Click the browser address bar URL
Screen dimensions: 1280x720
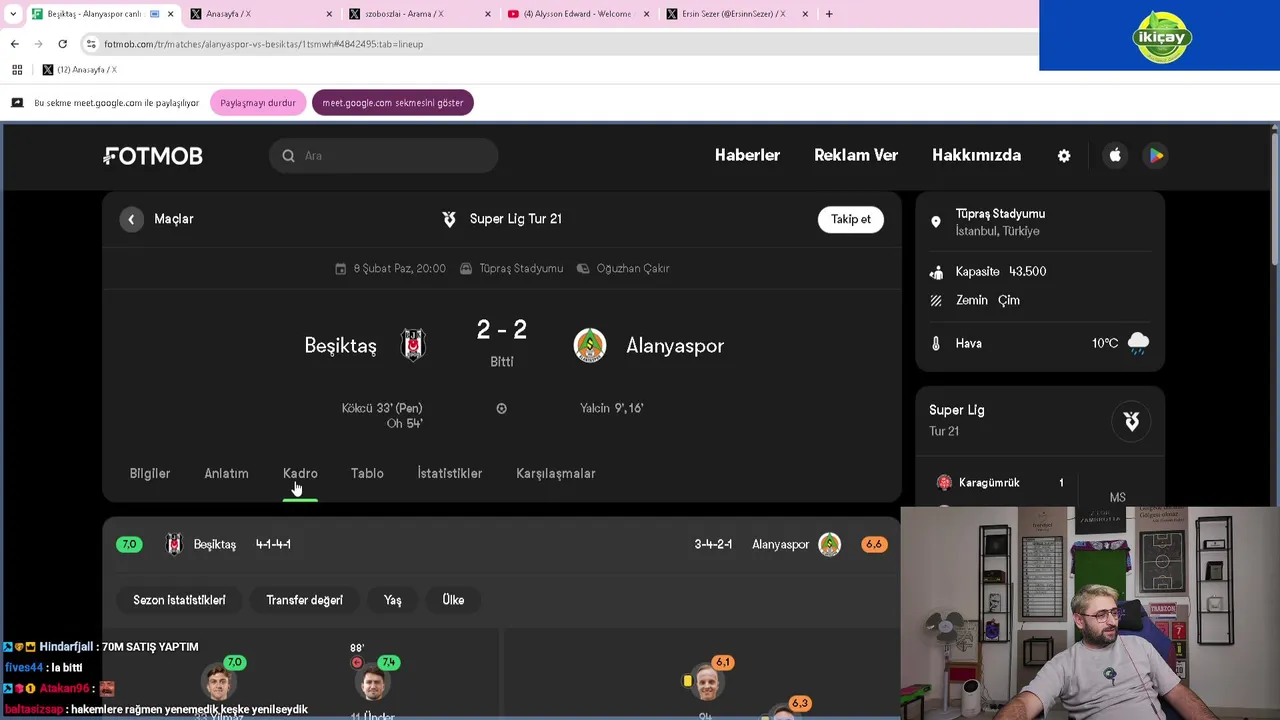(263, 44)
